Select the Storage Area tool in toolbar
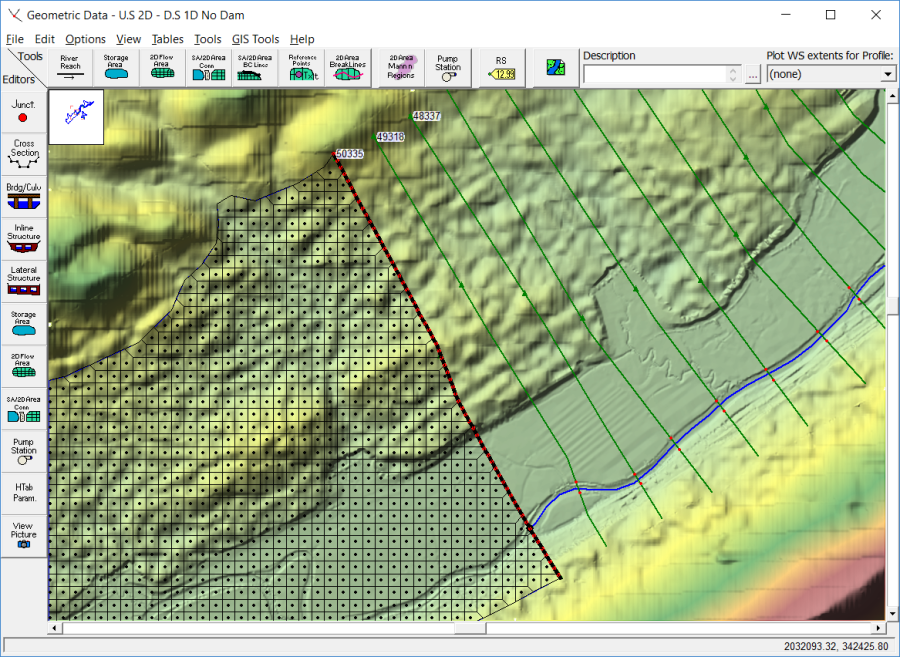Viewport: 900px width, 657px height. (116, 67)
